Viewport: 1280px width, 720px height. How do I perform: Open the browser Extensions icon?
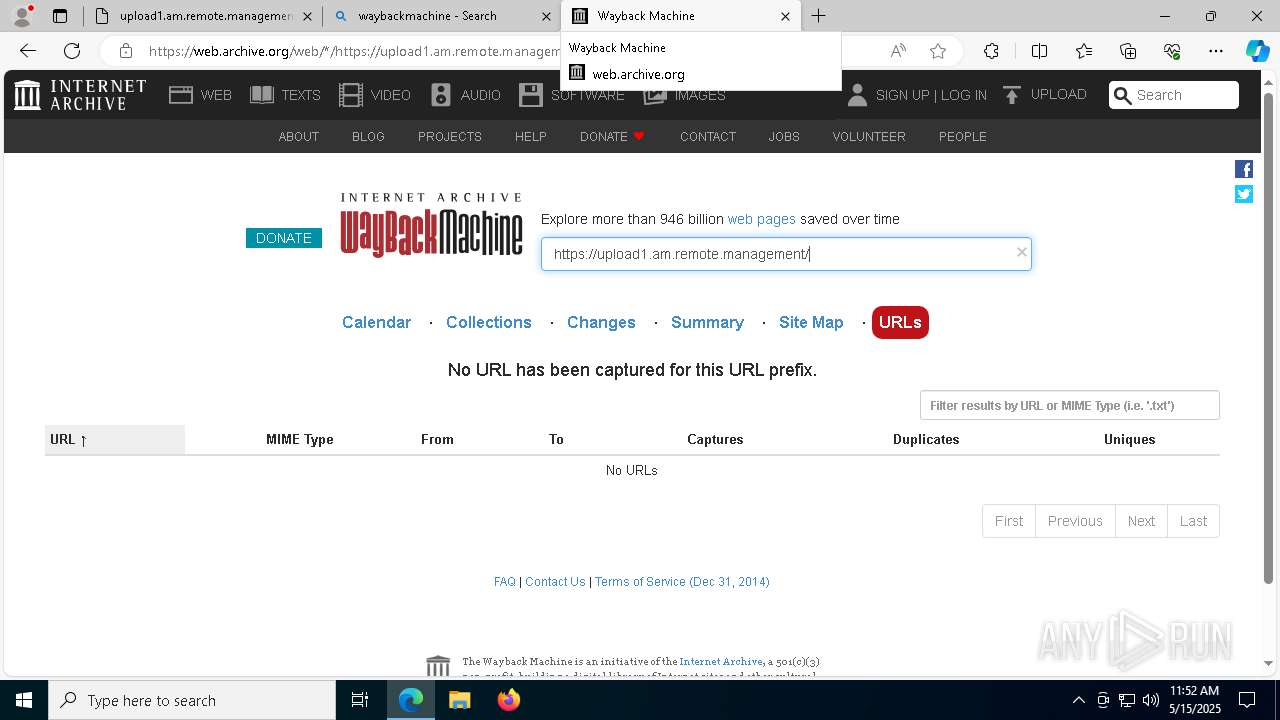coord(991,51)
